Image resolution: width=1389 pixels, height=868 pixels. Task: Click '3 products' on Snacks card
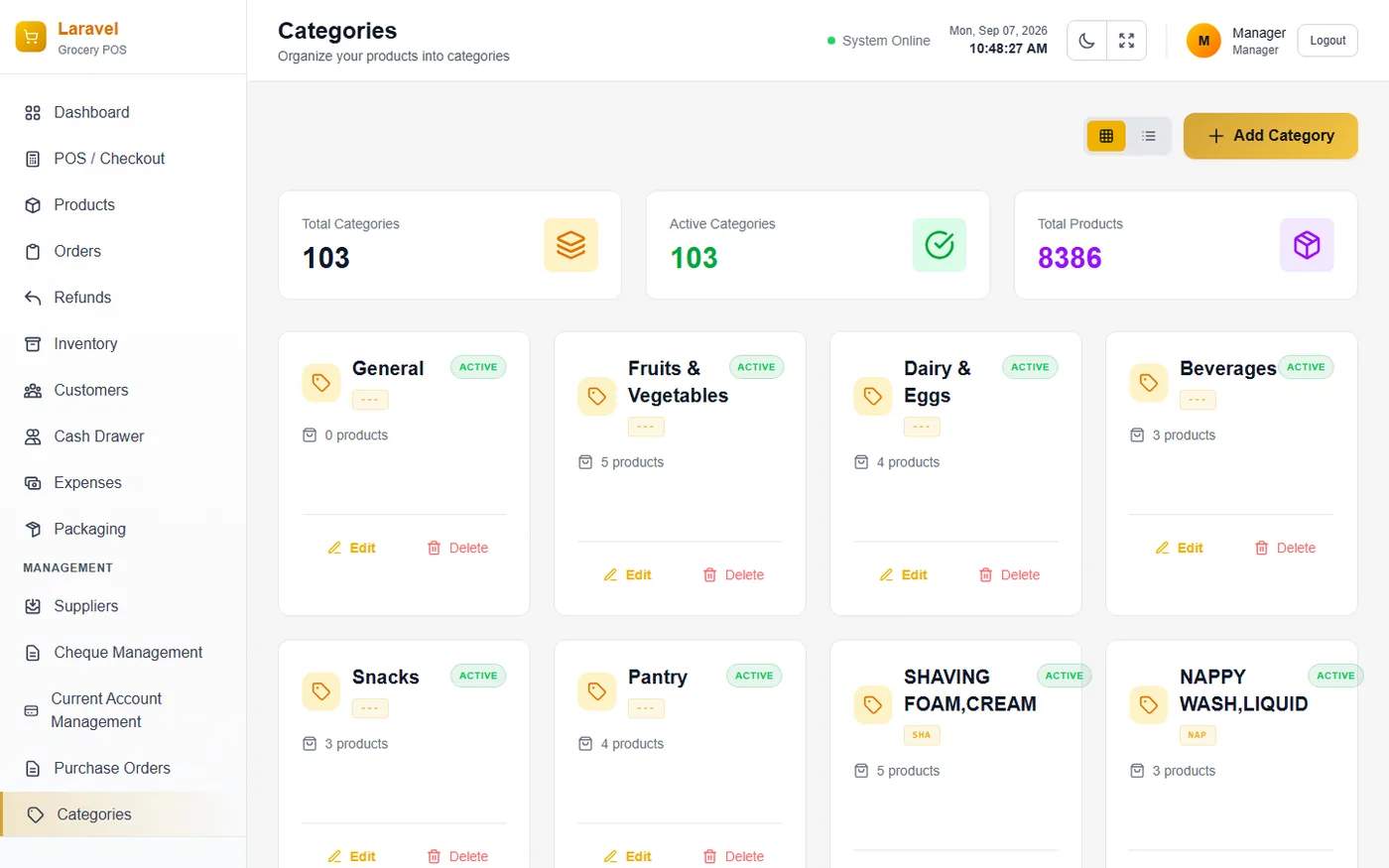coord(356,744)
